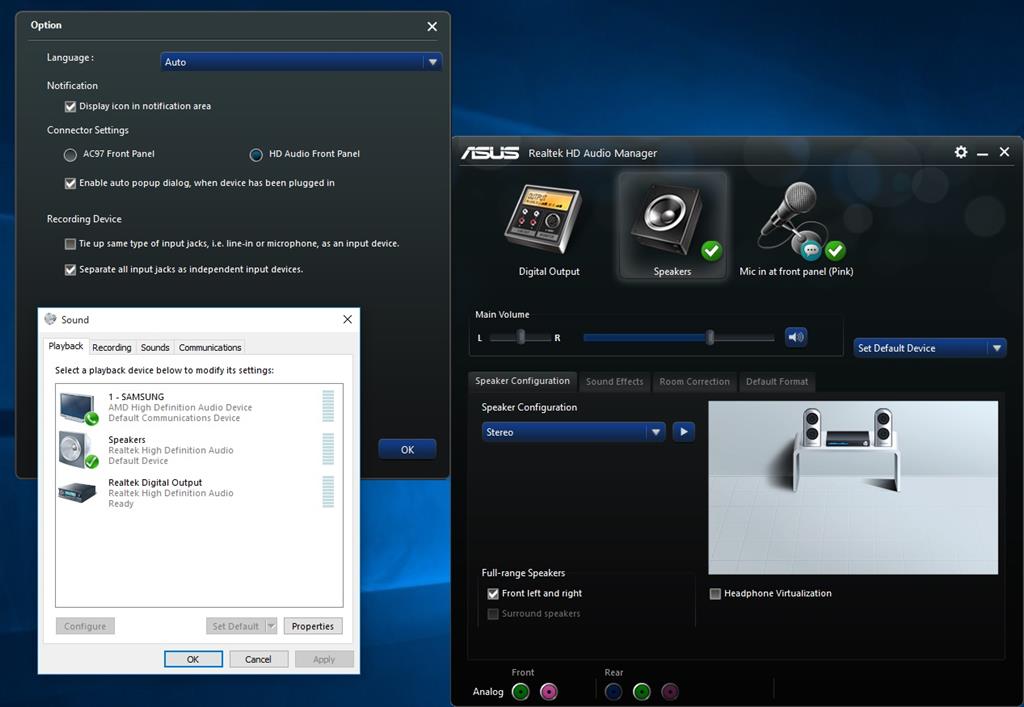Screen dimensions: 1024x707
Task: Click the blue rear analog jack
Action: point(613,691)
